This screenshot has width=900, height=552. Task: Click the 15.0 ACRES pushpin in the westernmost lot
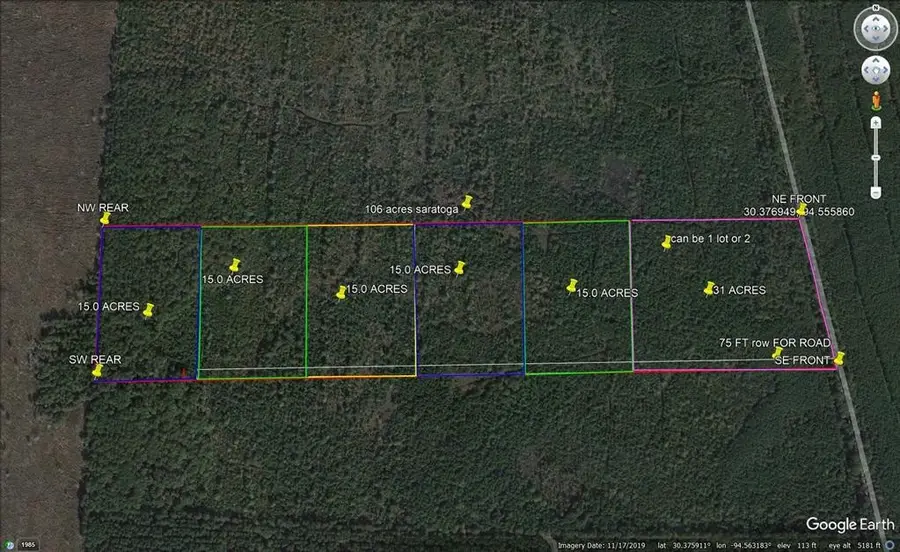tap(149, 310)
